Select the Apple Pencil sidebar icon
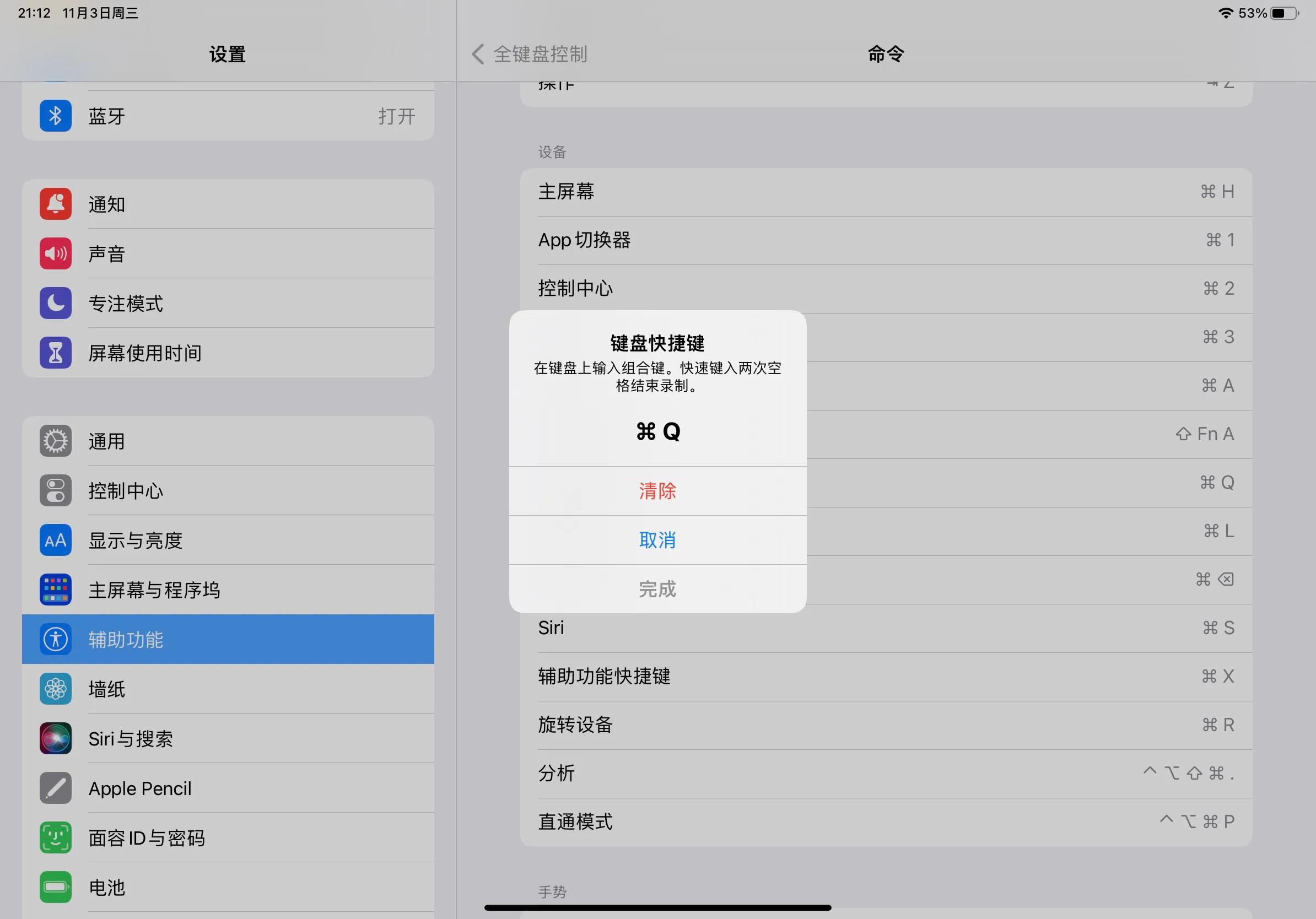Image resolution: width=1316 pixels, height=919 pixels. [x=55, y=788]
